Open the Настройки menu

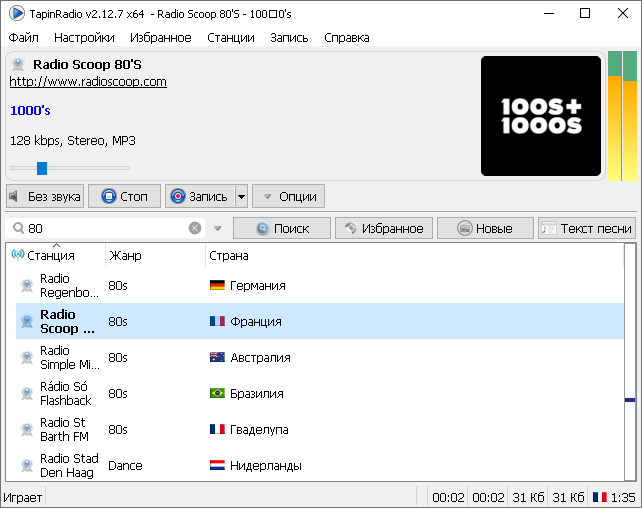(84, 38)
